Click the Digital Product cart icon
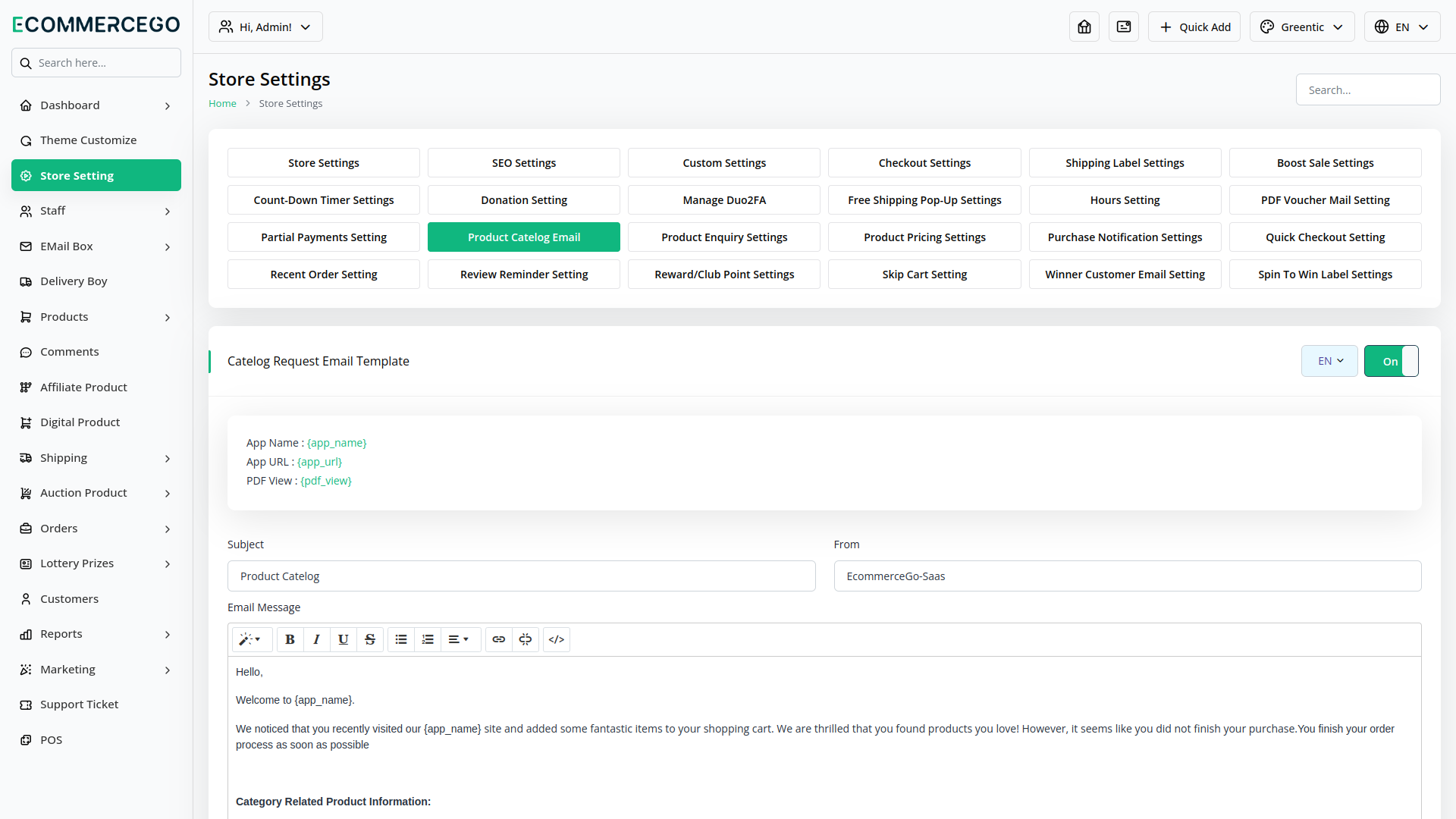The image size is (1456, 819). pos(26,422)
